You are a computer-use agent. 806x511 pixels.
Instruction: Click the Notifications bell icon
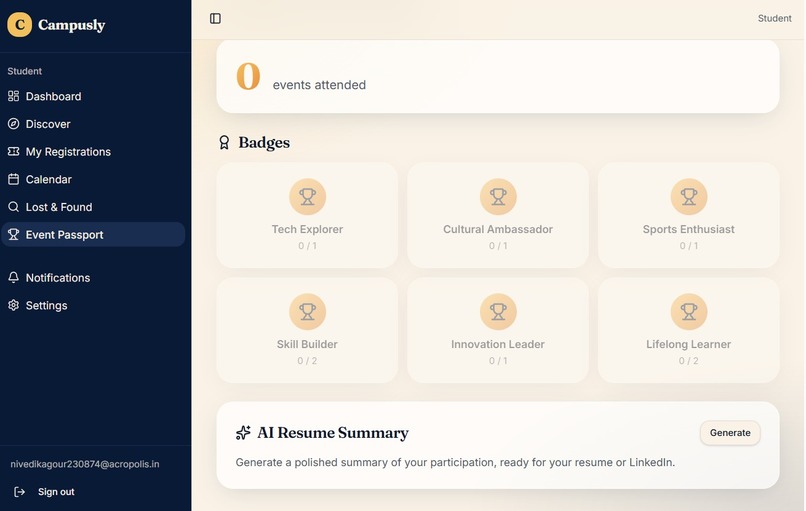pyautogui.click(x=13, y=278)
